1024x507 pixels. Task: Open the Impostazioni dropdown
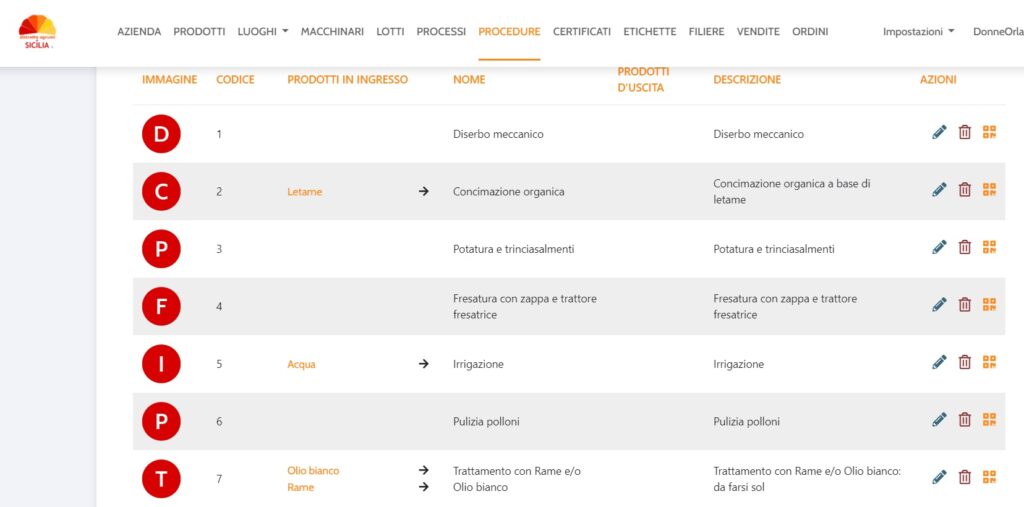918,31
